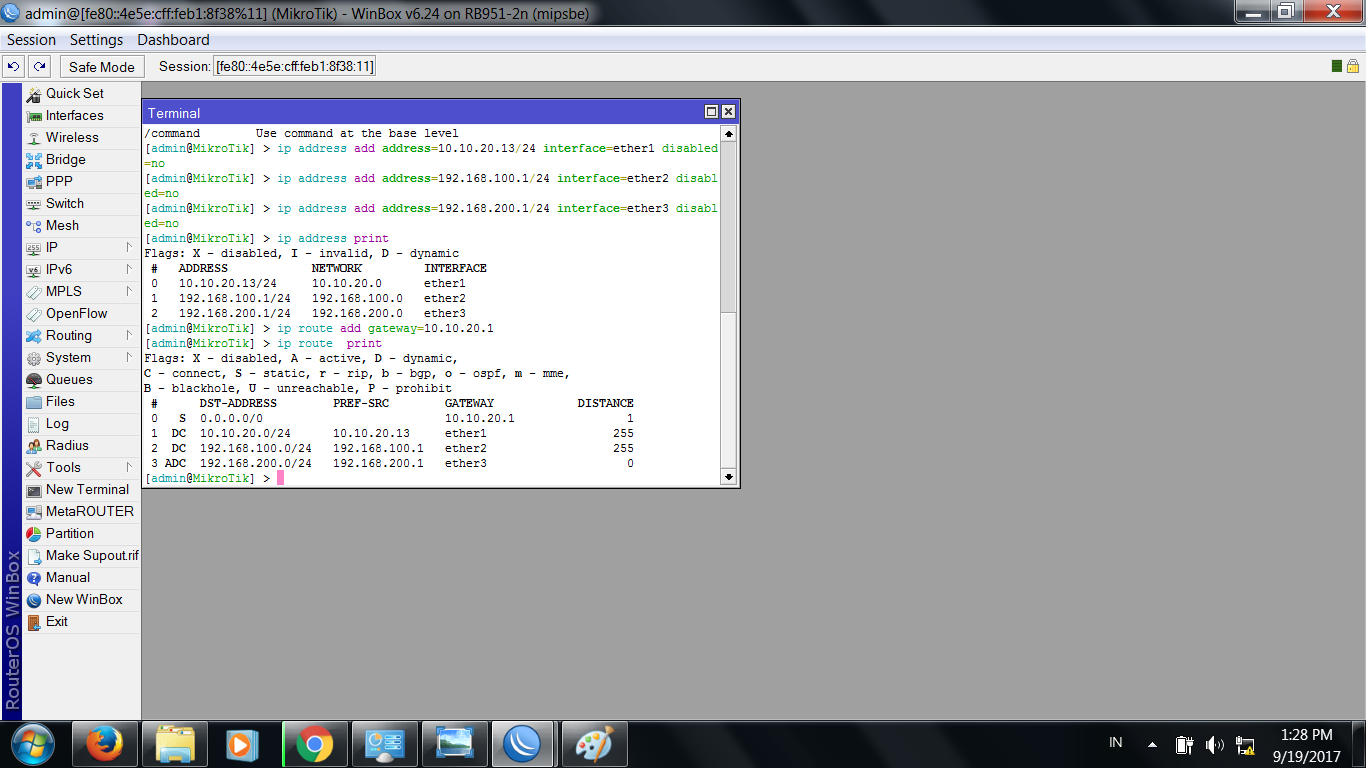Expand the MPLS submenu
Image resolution: width=1366 pixels, height=768 pixels.
[x=129, y=291]
